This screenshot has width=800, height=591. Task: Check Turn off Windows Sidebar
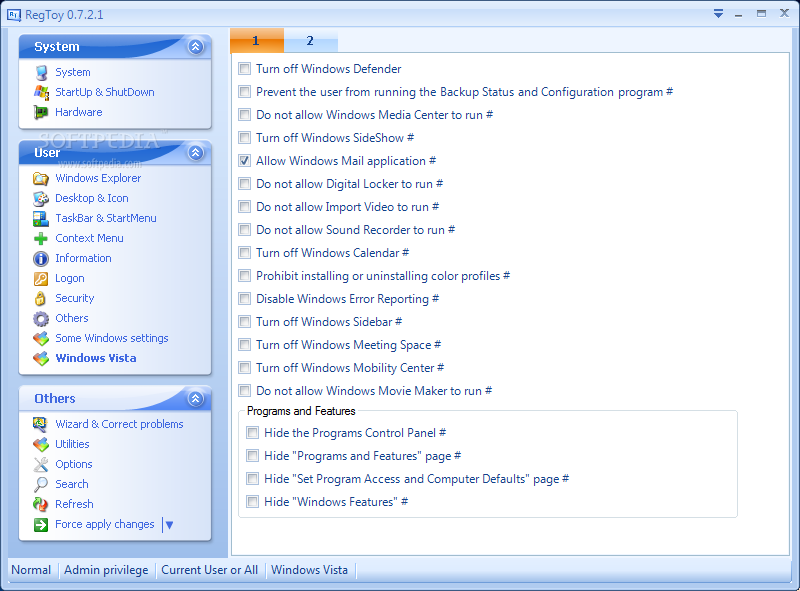[x=245, y=321]
